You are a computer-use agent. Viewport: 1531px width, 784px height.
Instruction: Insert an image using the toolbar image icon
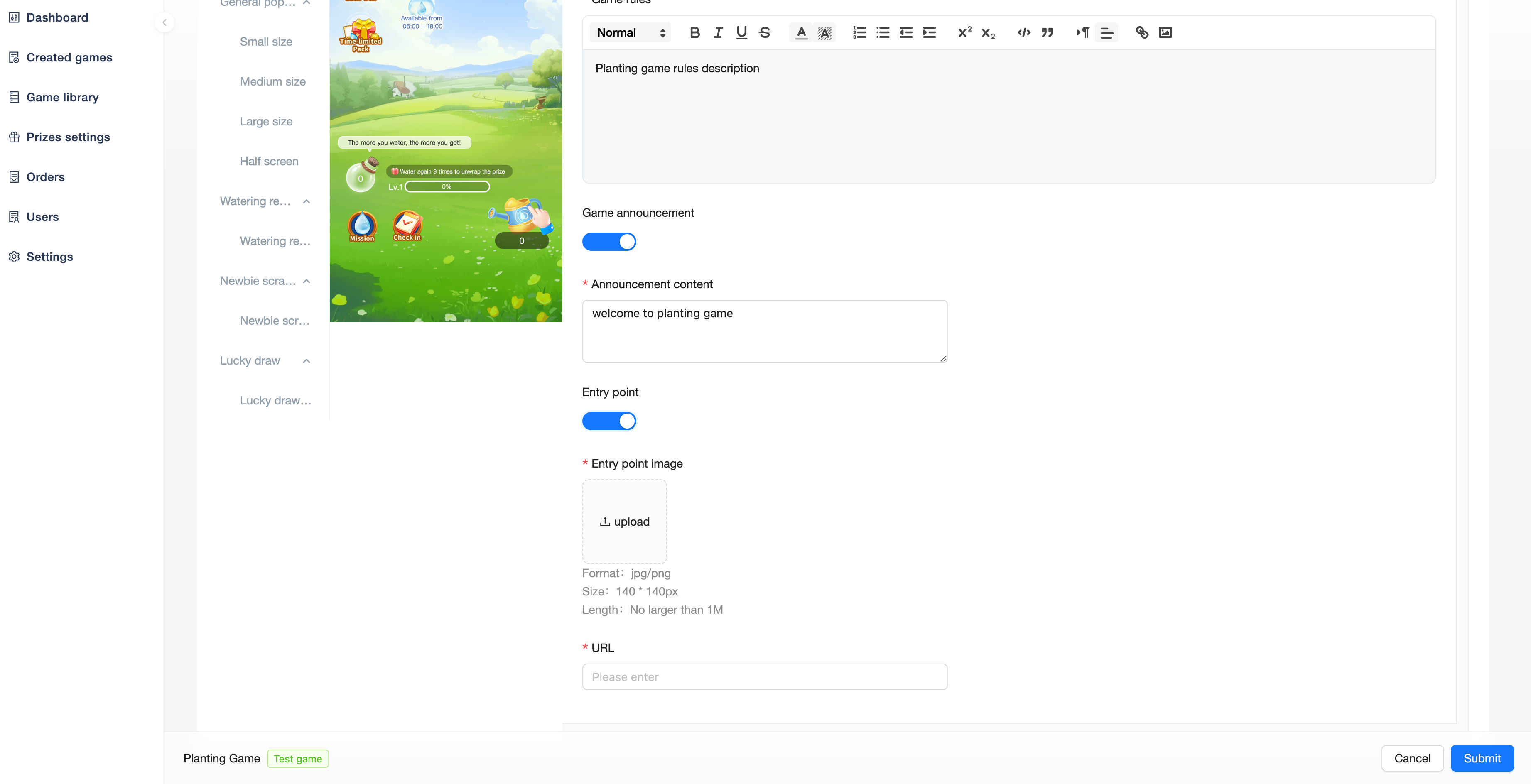point(1165,33)
